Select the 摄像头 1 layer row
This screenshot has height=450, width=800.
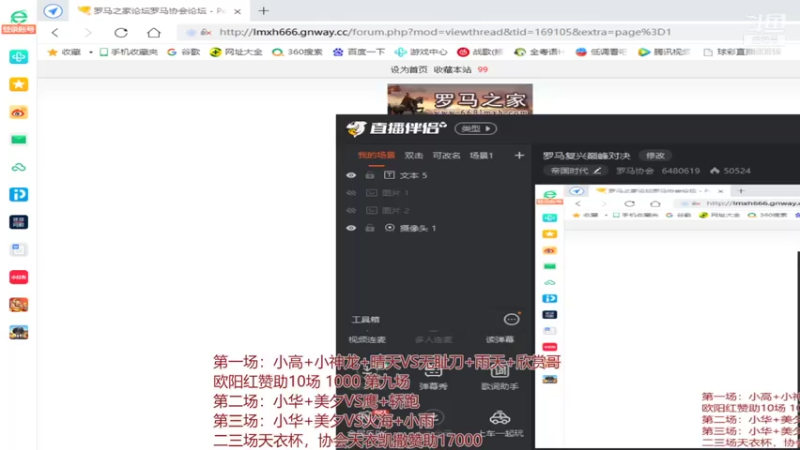(433, 228)
